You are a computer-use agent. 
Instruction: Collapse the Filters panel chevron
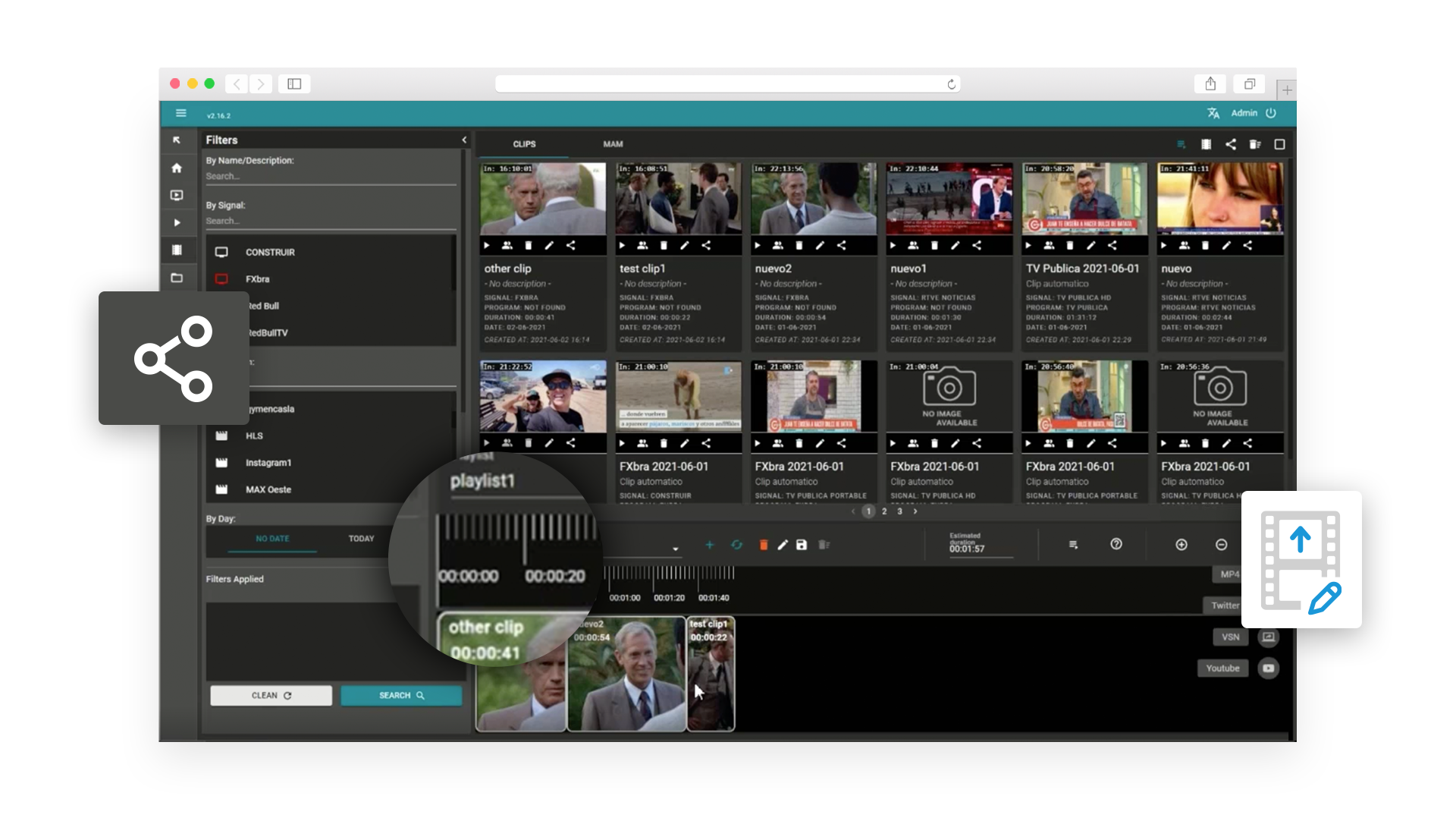coord(464,140)
